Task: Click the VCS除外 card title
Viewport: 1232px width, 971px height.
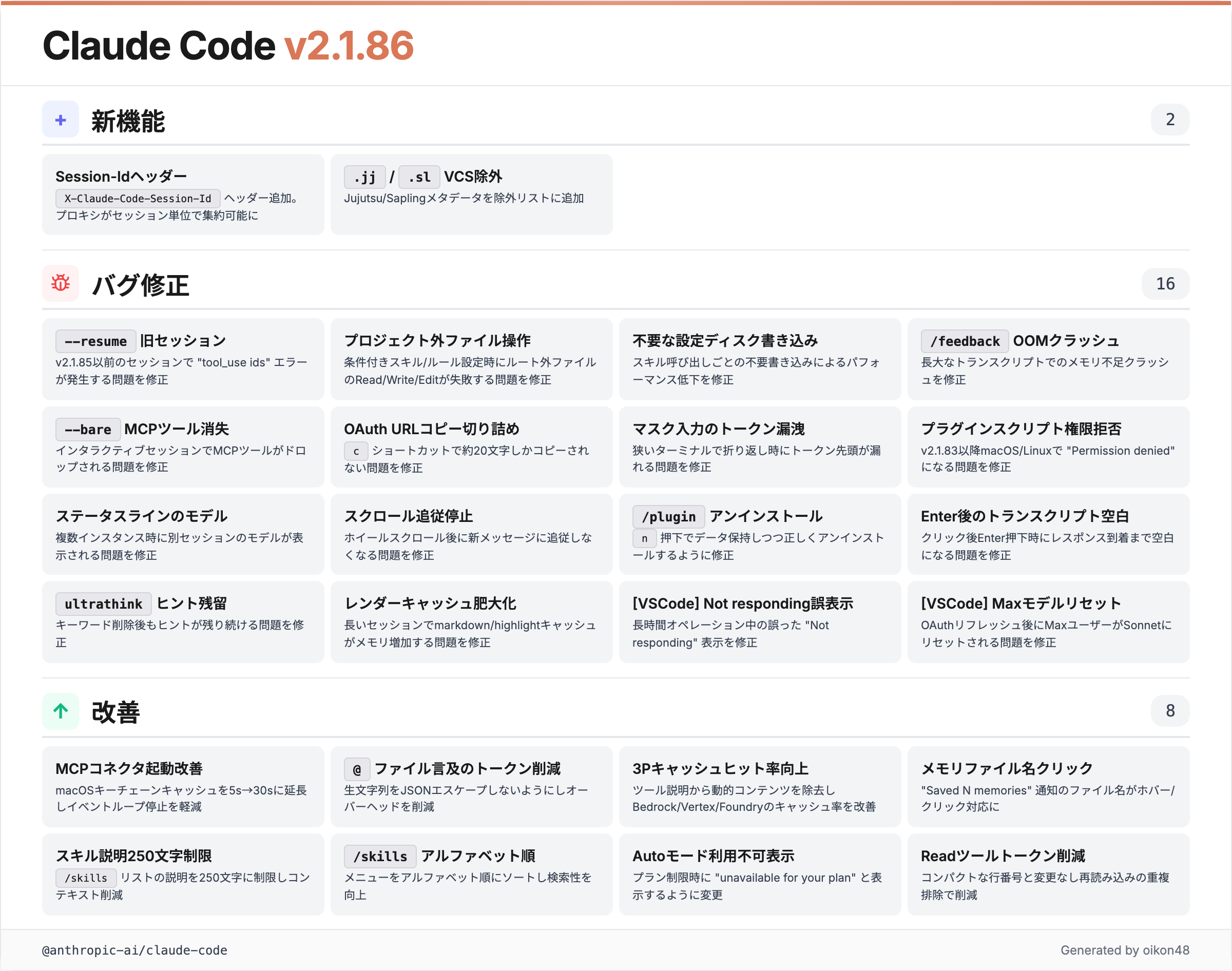Action: pyautogui.click(x=473, y=177)
